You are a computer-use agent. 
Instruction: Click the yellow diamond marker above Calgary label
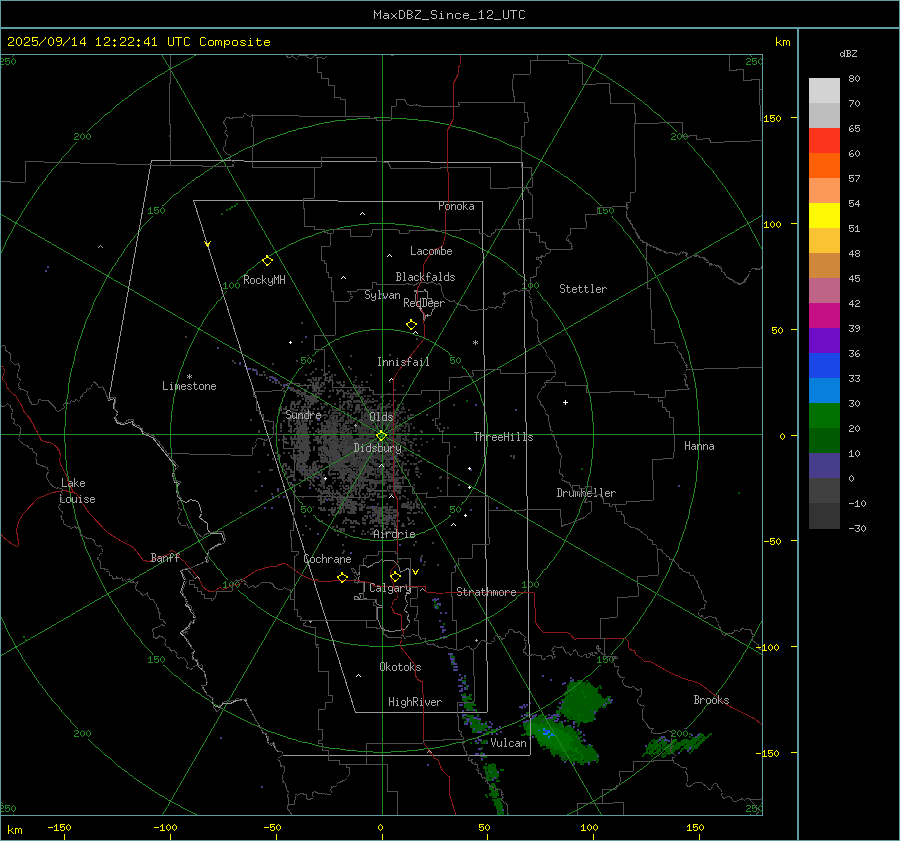(x=395, y=576)
